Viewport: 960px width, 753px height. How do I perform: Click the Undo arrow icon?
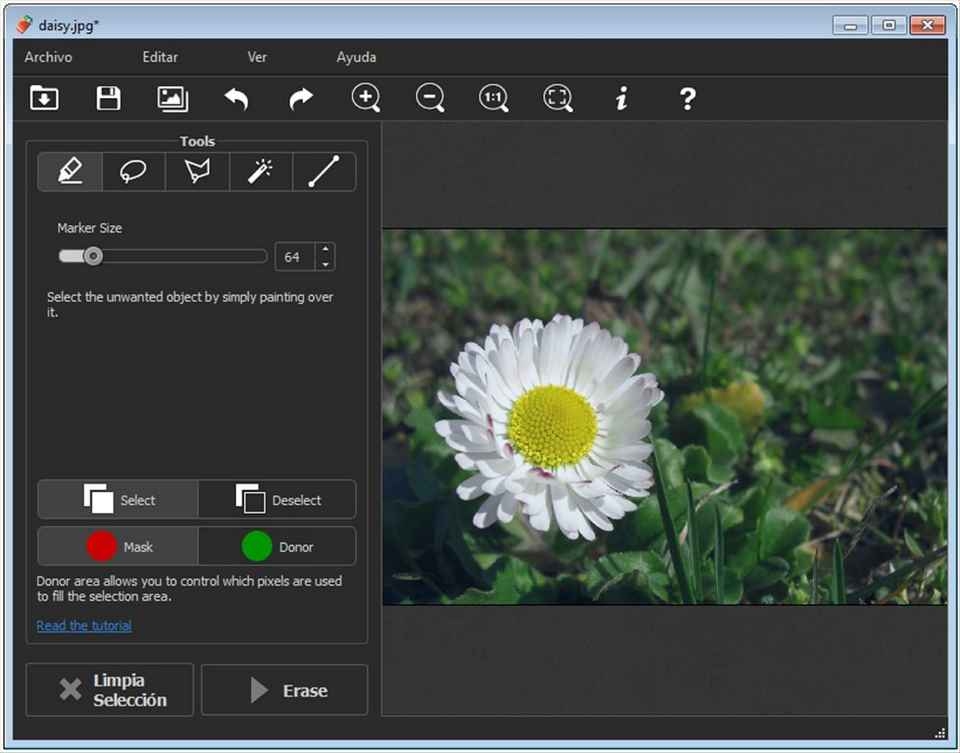[236, 98]
